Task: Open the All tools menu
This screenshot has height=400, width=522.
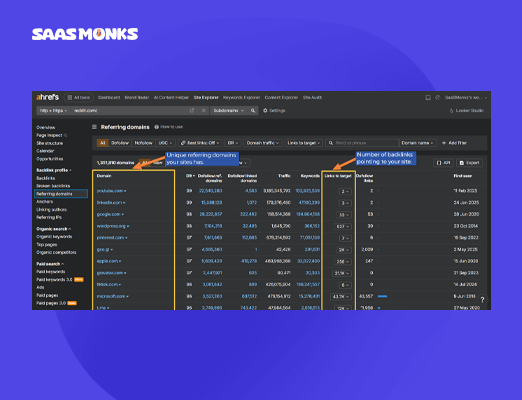Action: [79, 97]
